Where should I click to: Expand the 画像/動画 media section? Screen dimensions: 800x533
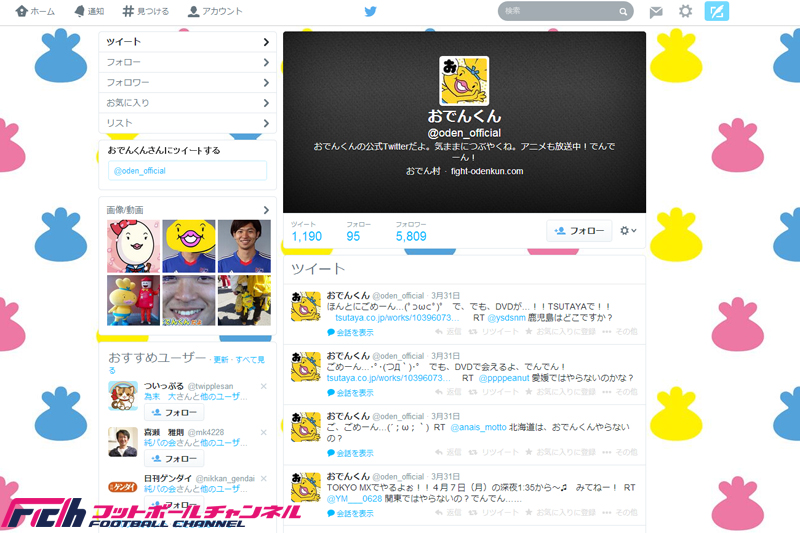266,209
